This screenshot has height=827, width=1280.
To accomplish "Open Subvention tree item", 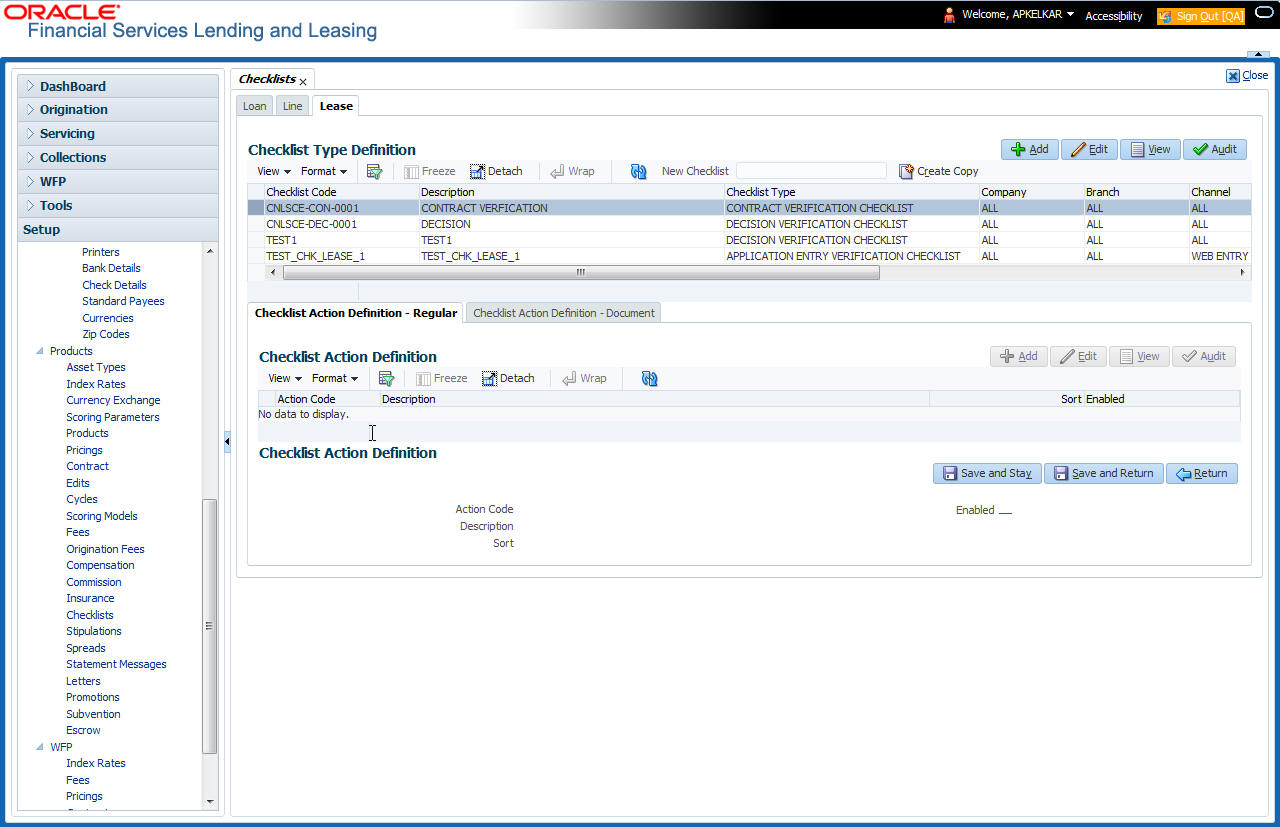I will pyautogui.click(x=93, y=714).
